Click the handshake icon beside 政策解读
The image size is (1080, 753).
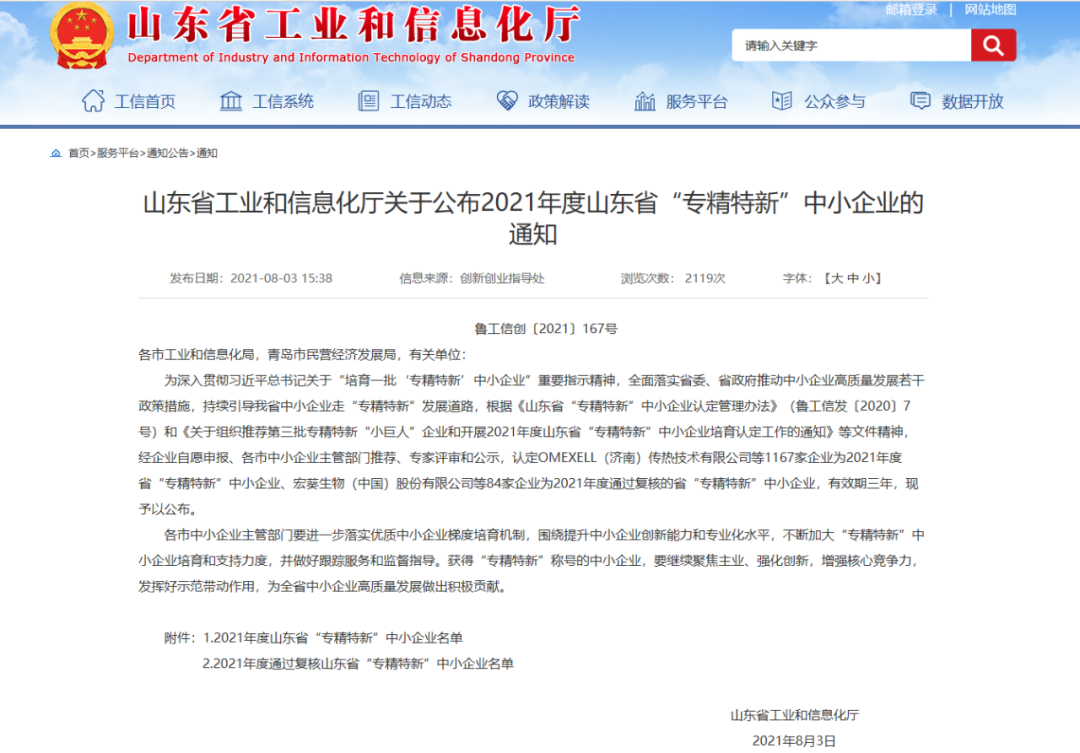(507, 101)
